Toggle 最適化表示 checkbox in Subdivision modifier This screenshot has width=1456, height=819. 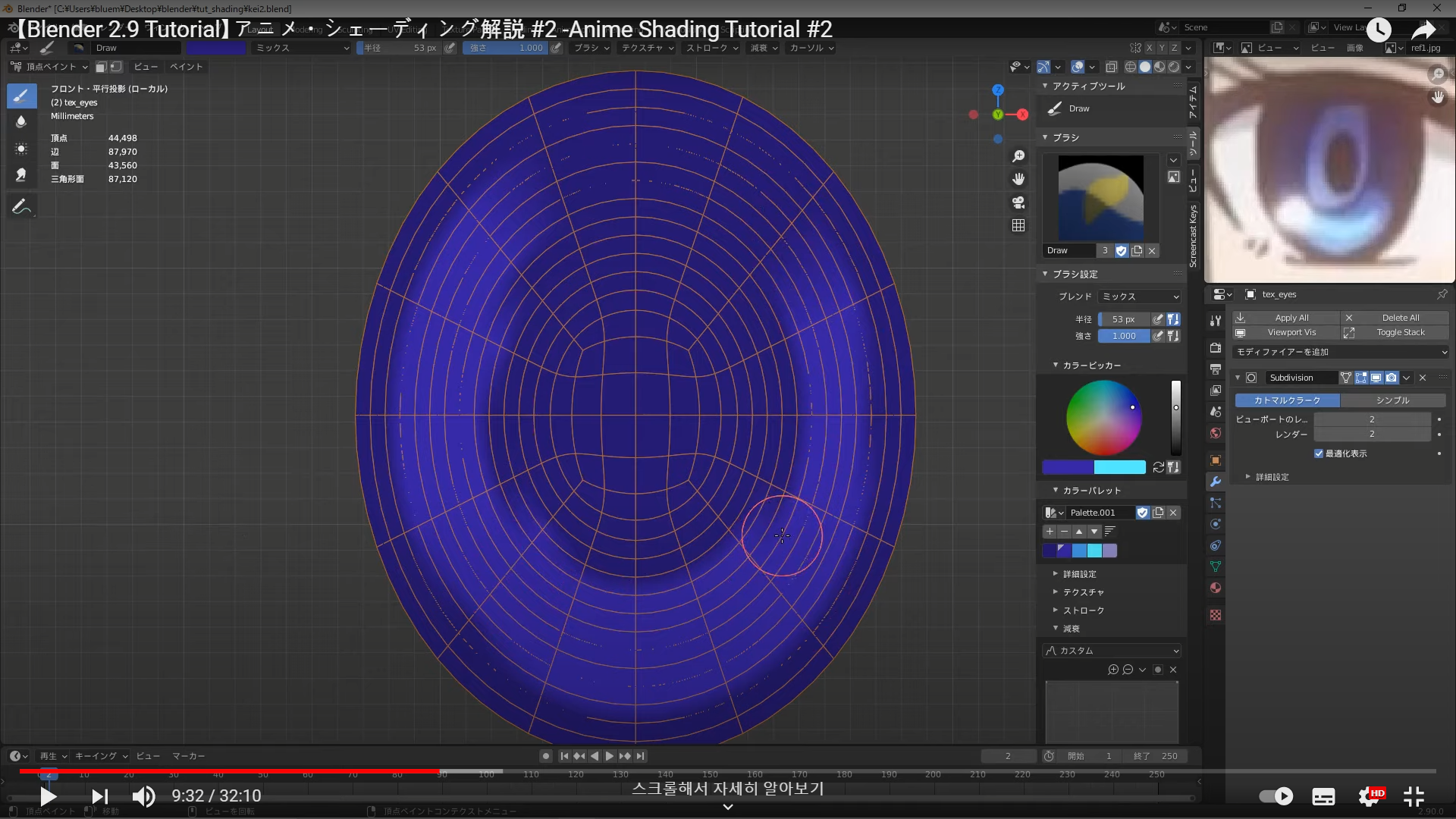pos(1319,453)
